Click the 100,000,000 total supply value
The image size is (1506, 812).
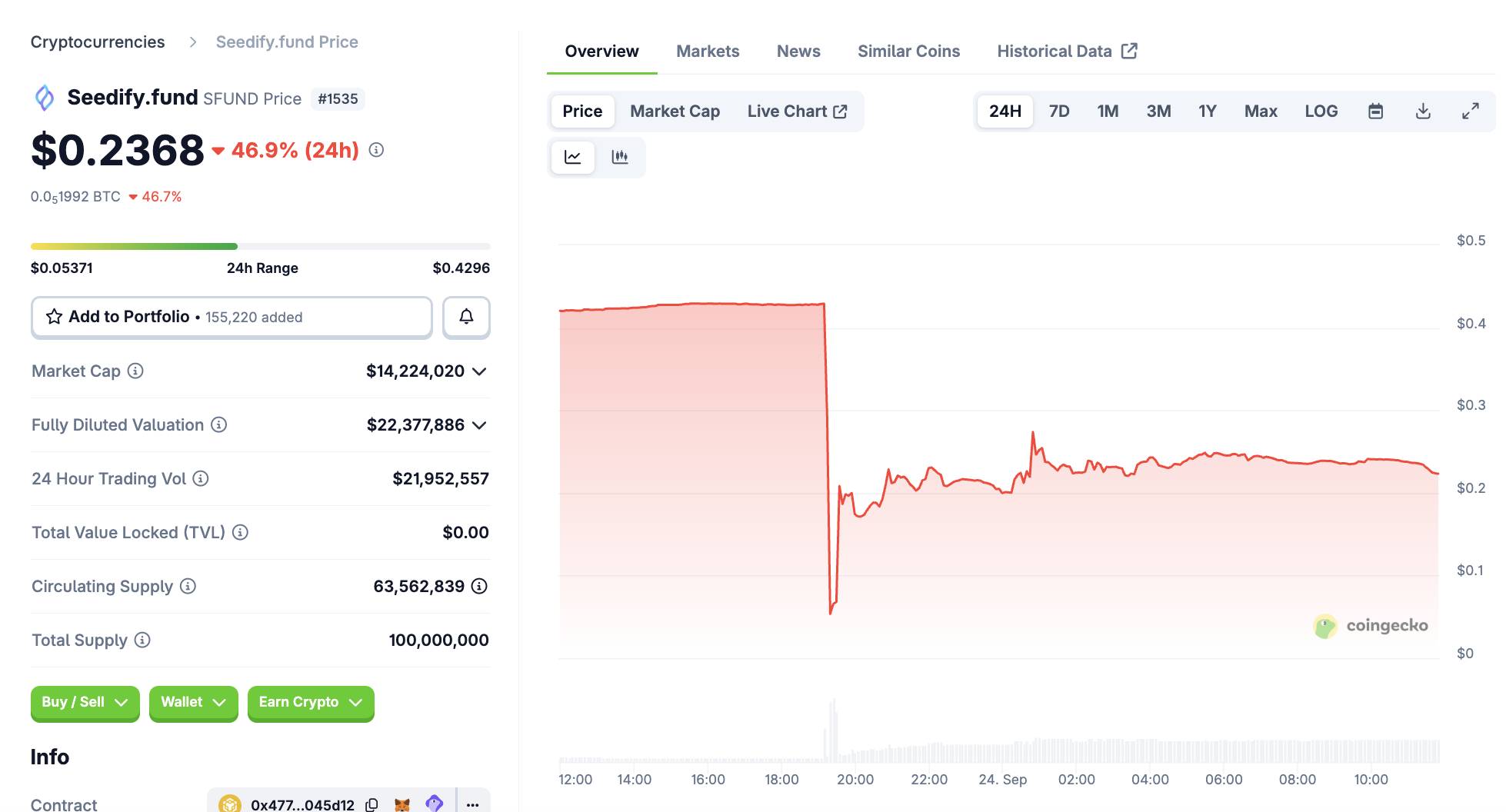point(438,641)
